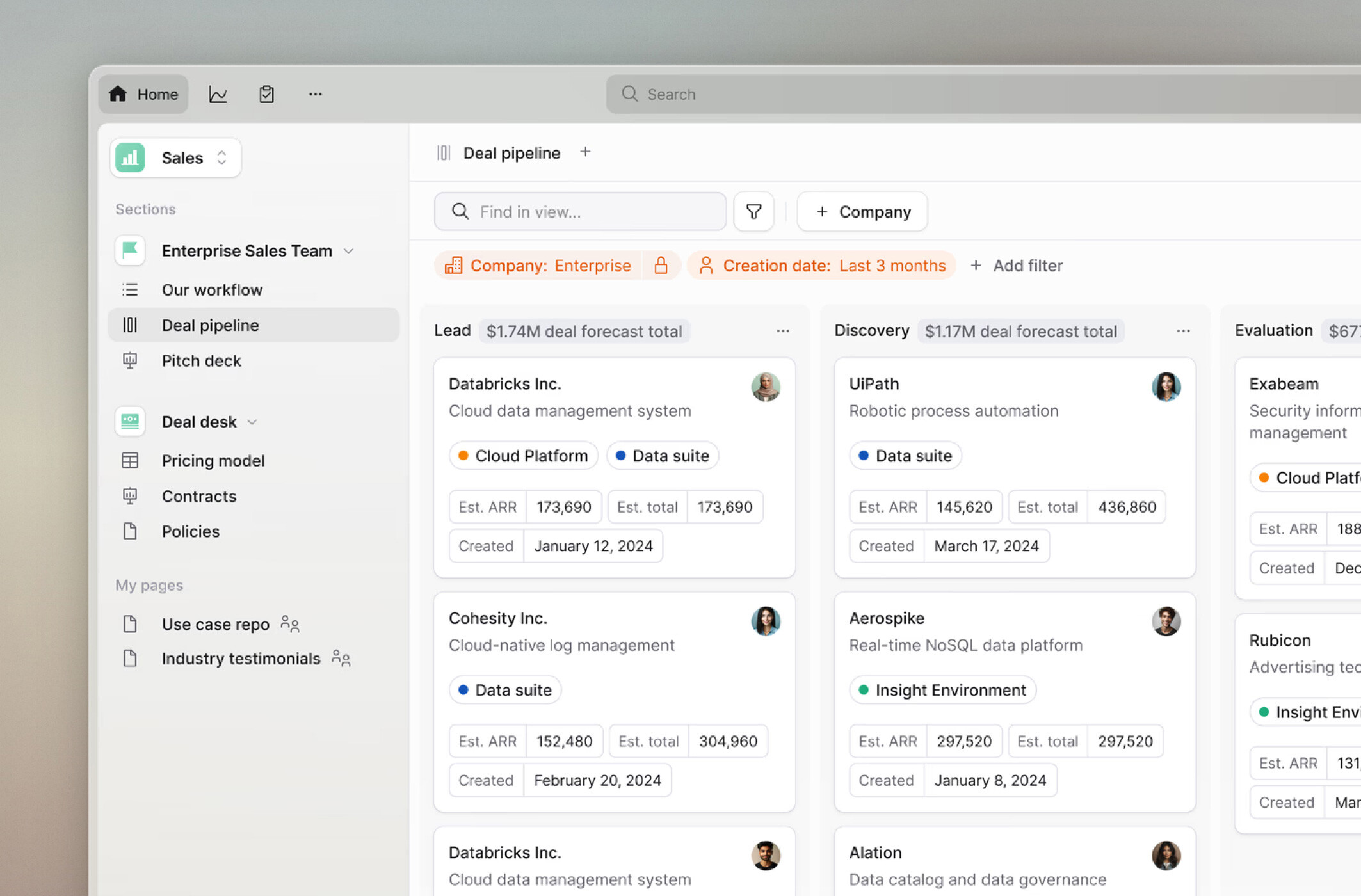Viewport: 1361px width, 896px height.
Task: Click the owner avatar on the first Databricks card
Action: click(x=766, y=387)
